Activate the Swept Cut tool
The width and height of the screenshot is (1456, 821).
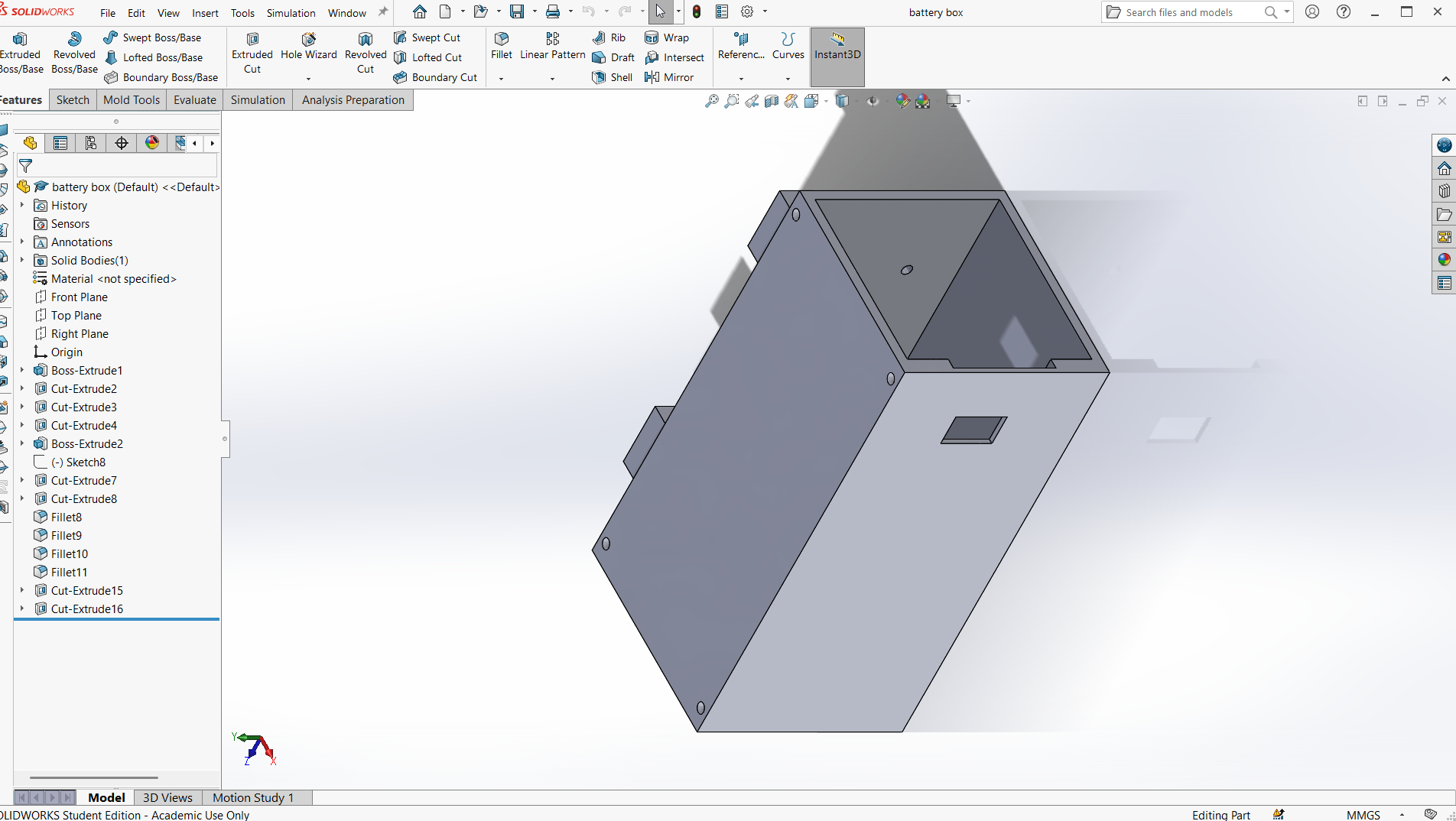[427, 37]
